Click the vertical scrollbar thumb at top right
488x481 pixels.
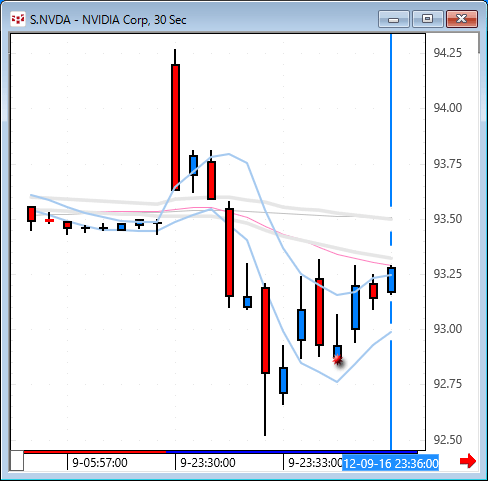click(479, 43)
